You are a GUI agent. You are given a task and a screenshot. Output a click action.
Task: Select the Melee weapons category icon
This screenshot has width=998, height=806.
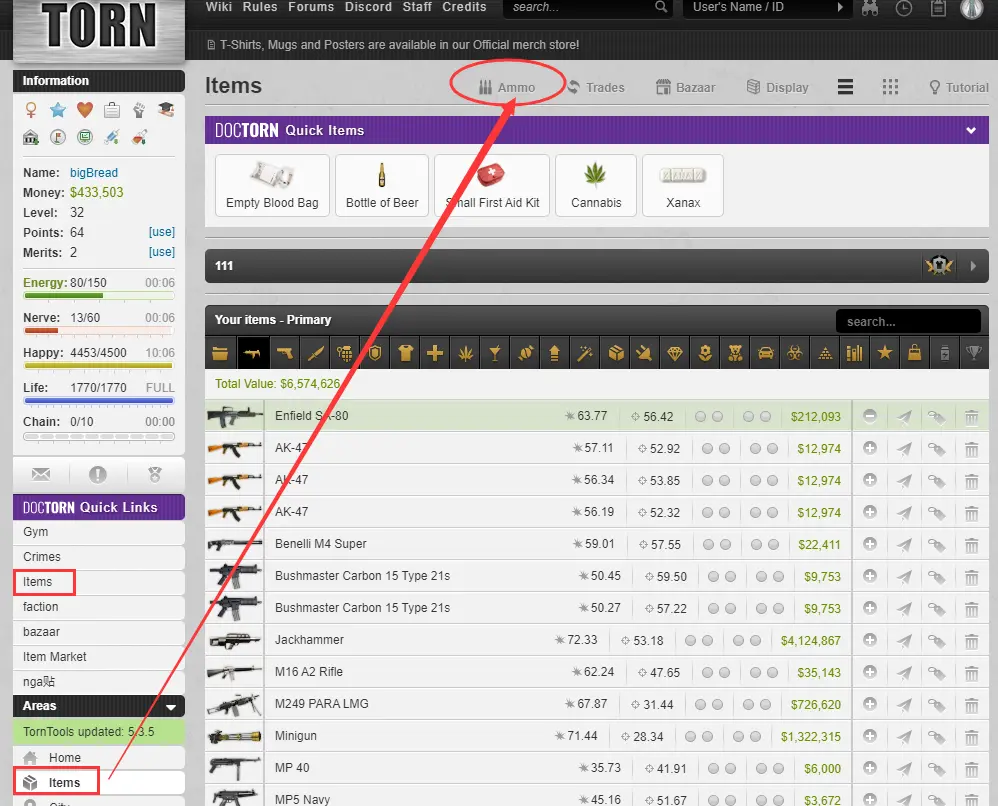315,353
